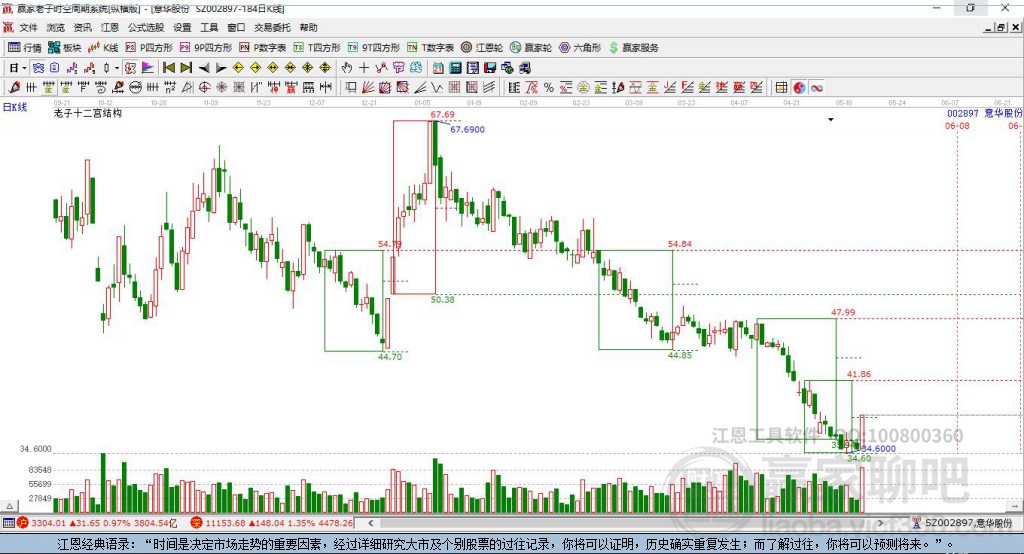Select the red target circle tool
This screenshot has height=554, width=1024.
tap(204, 88)
